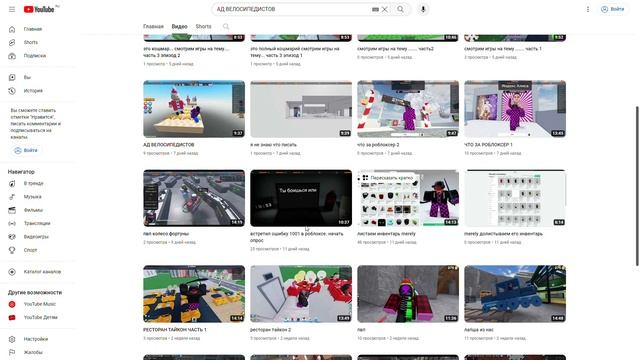Search within the channel magnifier icon
Viewport: 640px width, 360px height.
click(x=226, y=27)
